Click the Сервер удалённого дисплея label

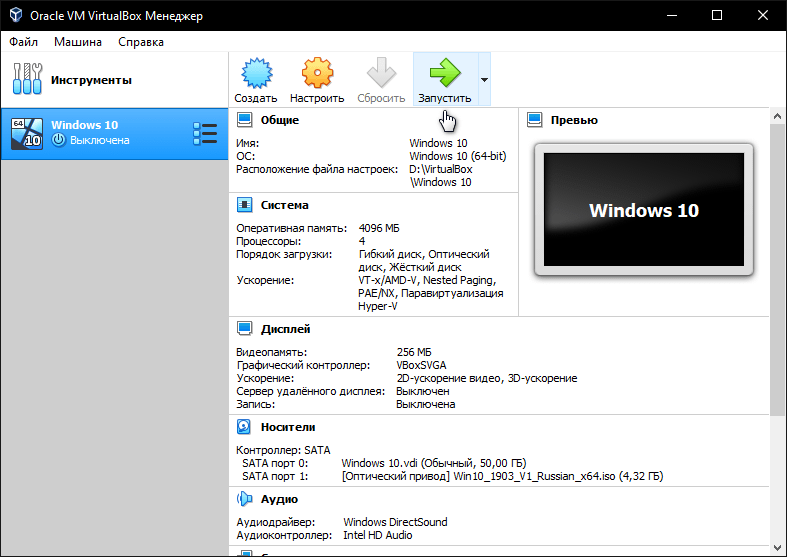click(311, 391)
